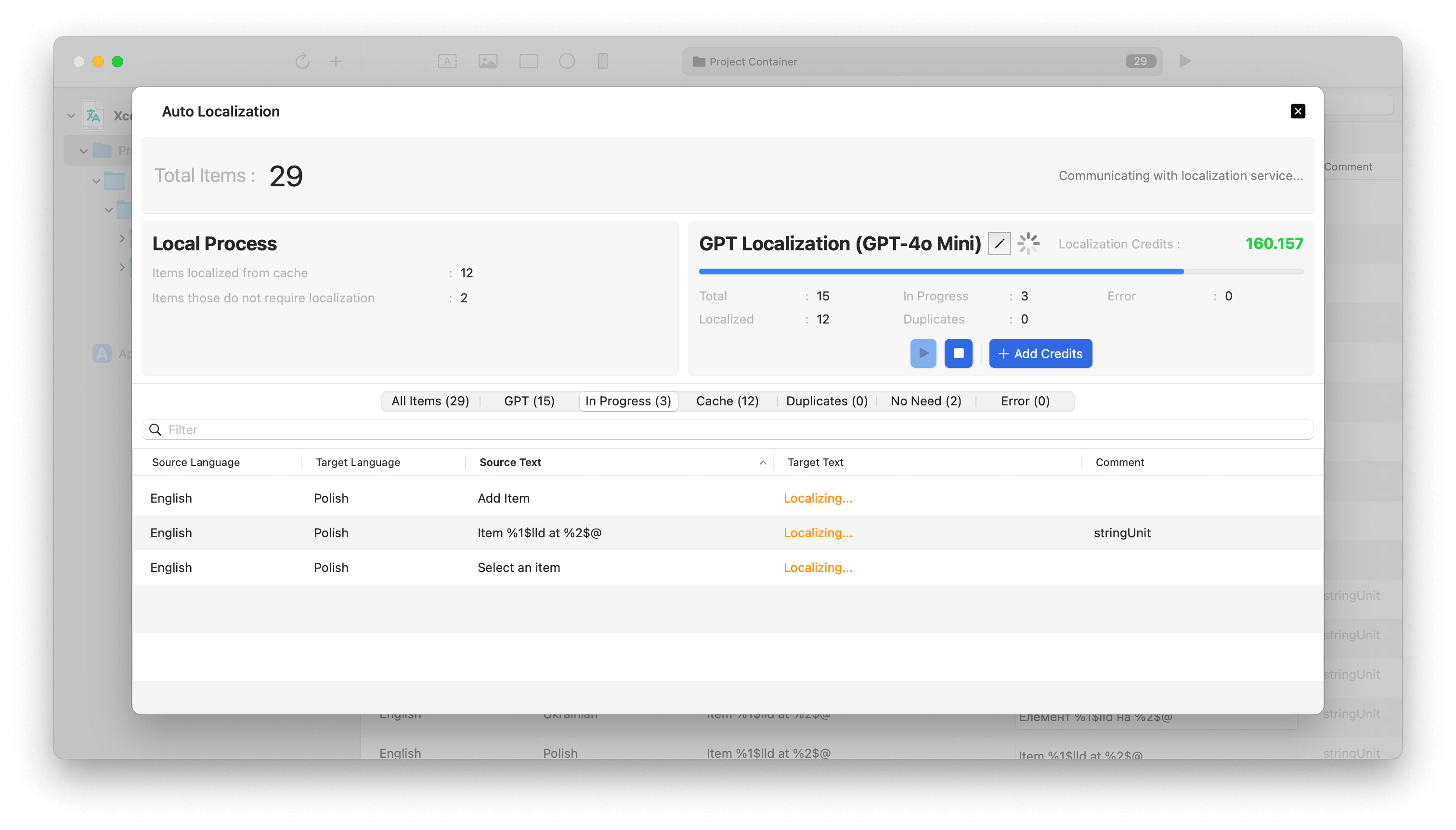
Task: Sort by the Target Language column header
Action: click(x=357, y=462)
